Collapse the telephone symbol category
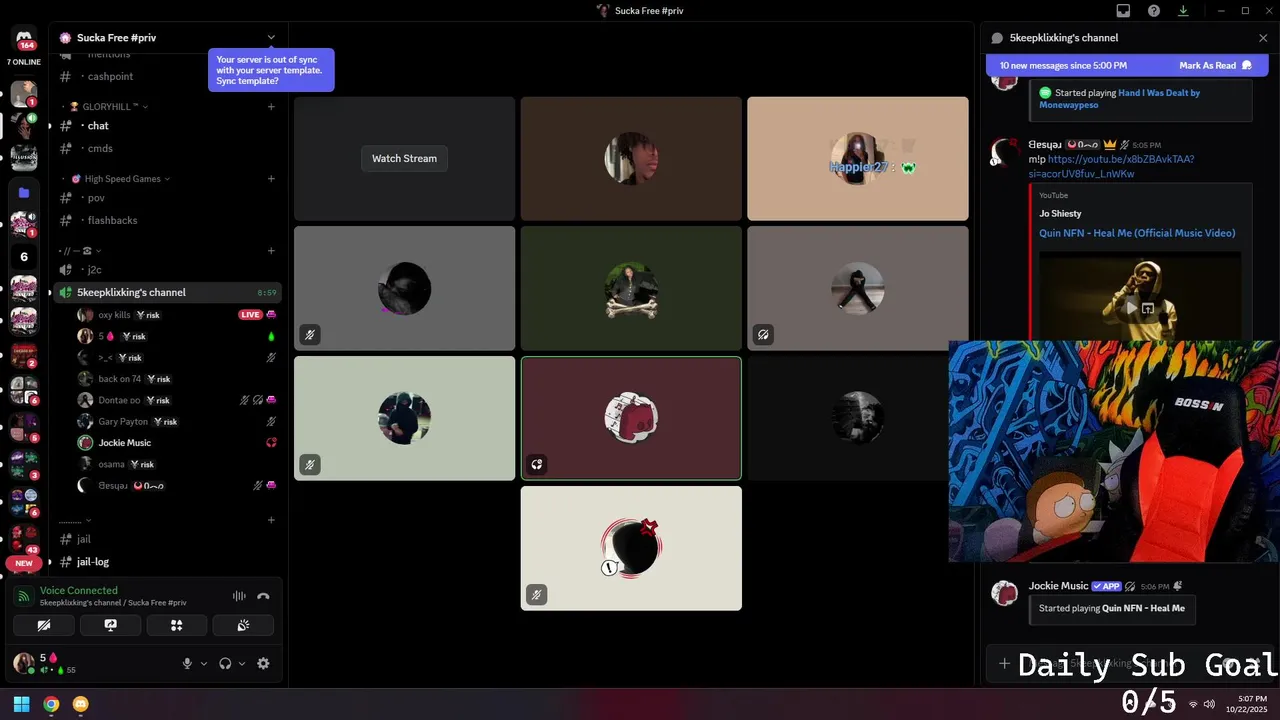The image size is (1280, 720). point(81,251)
